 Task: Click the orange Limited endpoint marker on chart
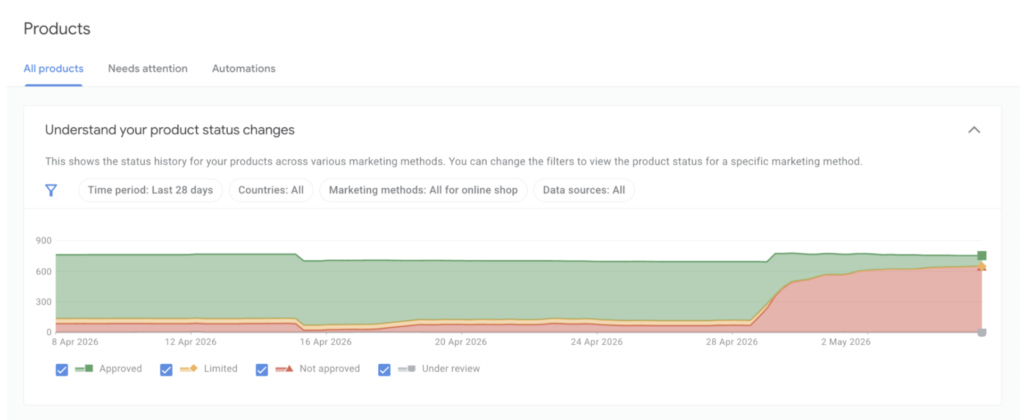[982, 265]
